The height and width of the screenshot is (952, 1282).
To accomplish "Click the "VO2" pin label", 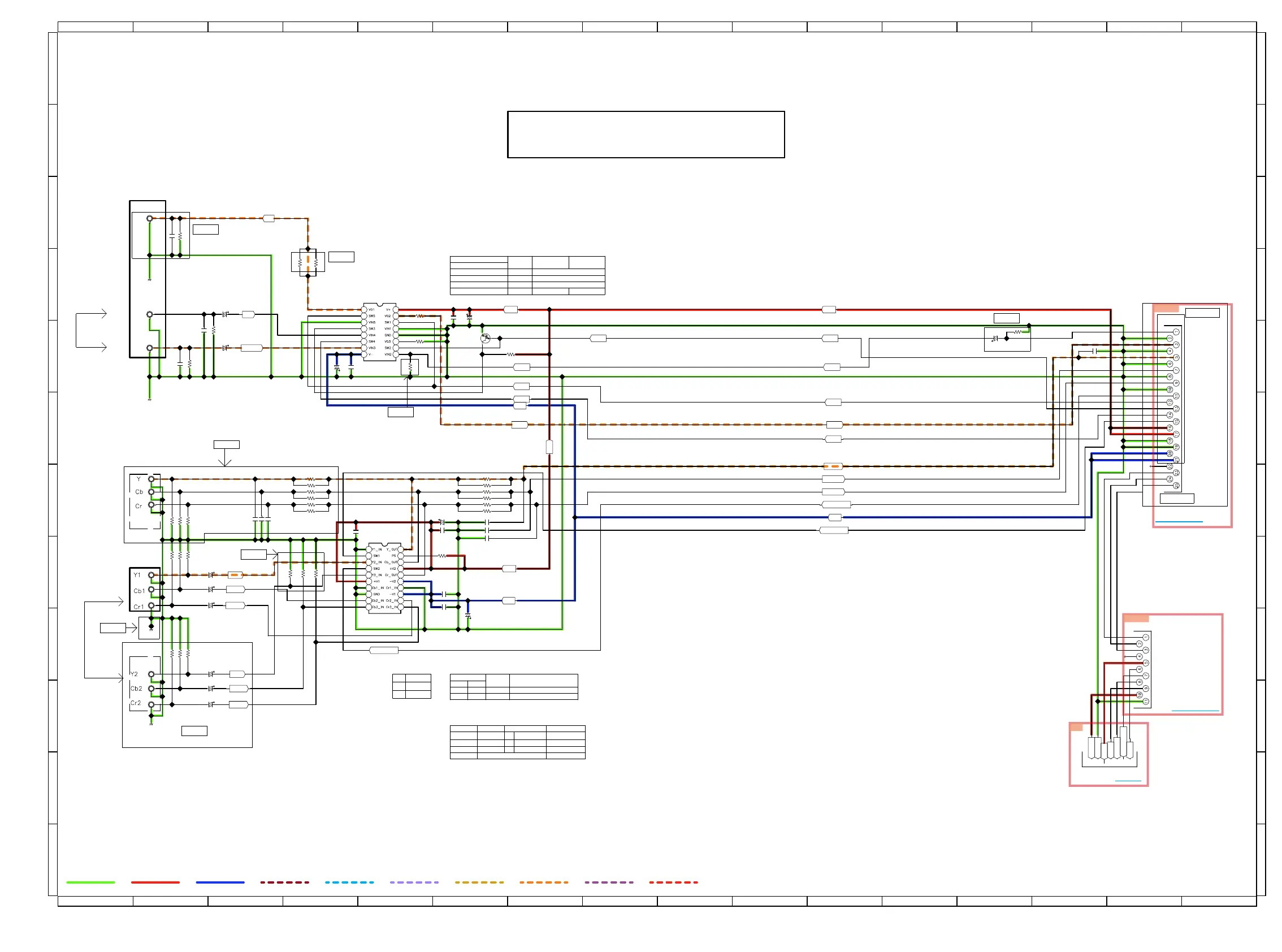I will click(388, 316).
